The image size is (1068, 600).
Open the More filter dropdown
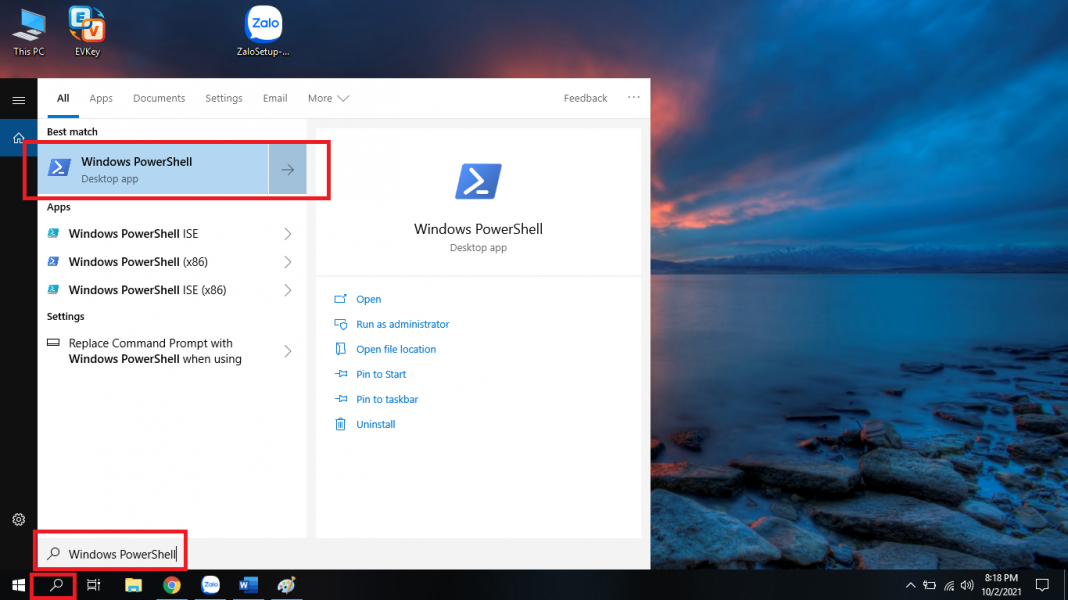pos(328,98)
